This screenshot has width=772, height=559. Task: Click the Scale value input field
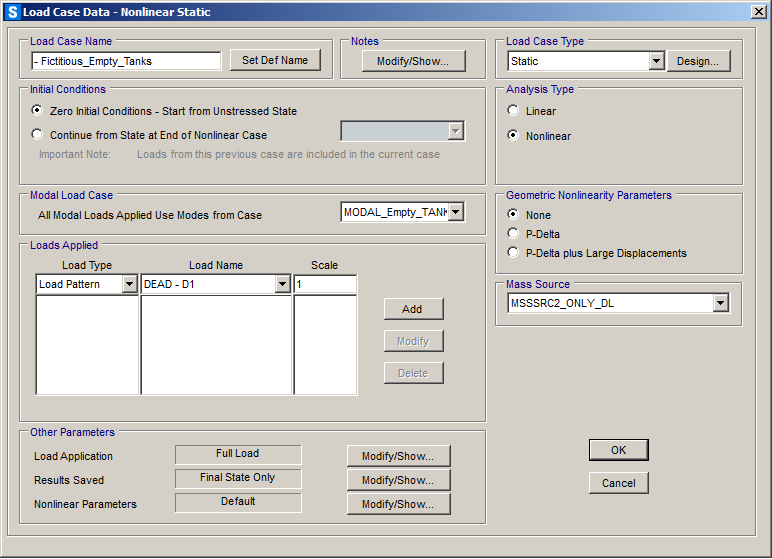click(325, 285)
